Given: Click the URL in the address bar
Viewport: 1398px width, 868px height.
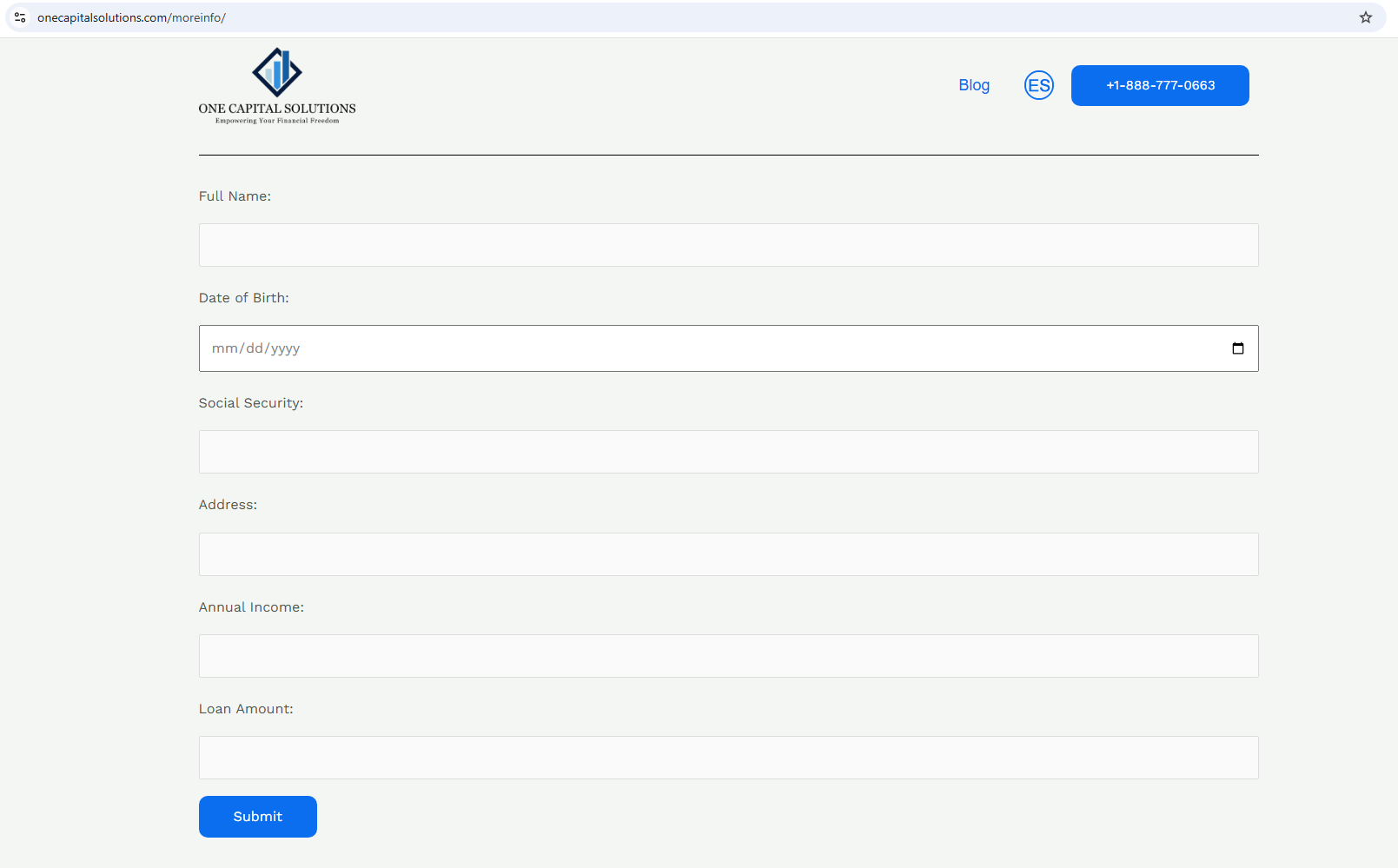Looking at the screenshot, I should (x=131, y=17).
